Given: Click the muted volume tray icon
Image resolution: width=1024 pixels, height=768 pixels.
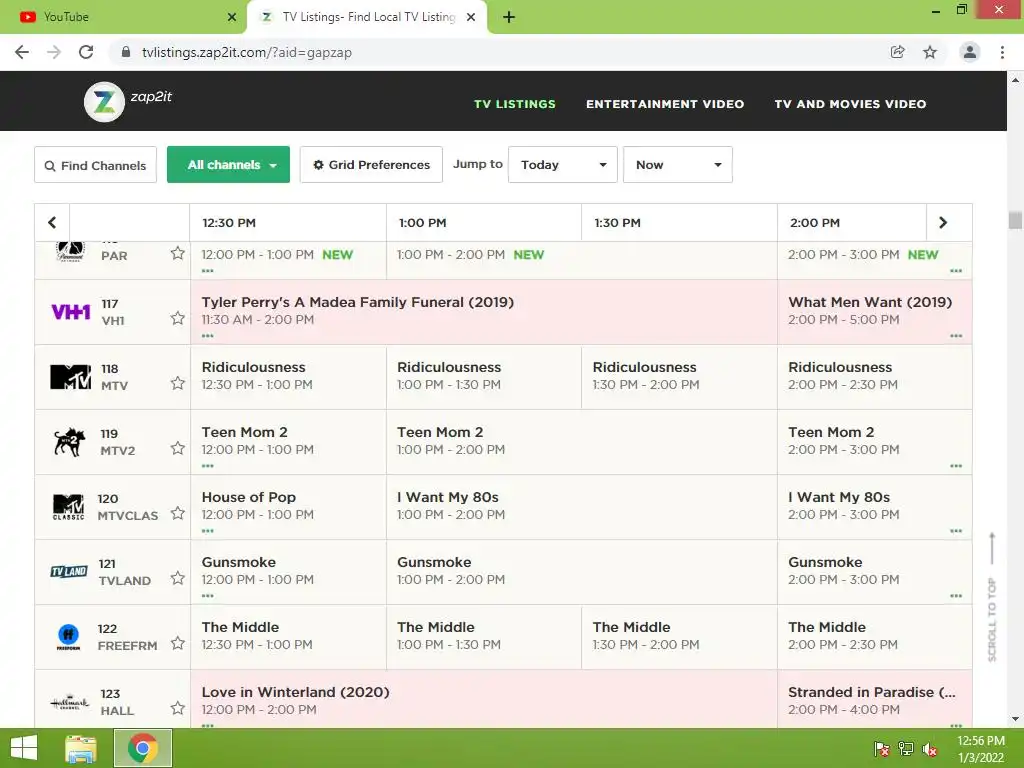Looking at the screenshot, I should (929, 749).
